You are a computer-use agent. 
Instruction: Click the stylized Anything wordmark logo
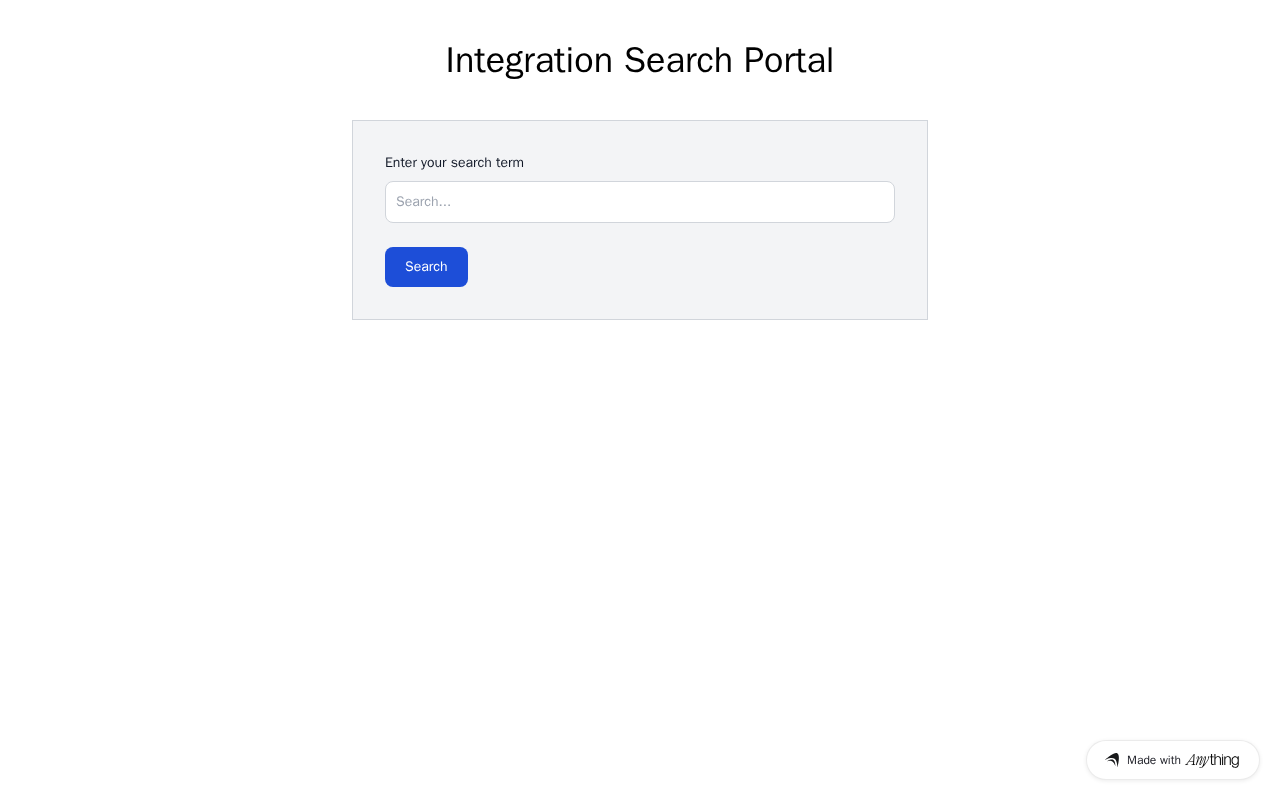click(x=1212, y=760)
